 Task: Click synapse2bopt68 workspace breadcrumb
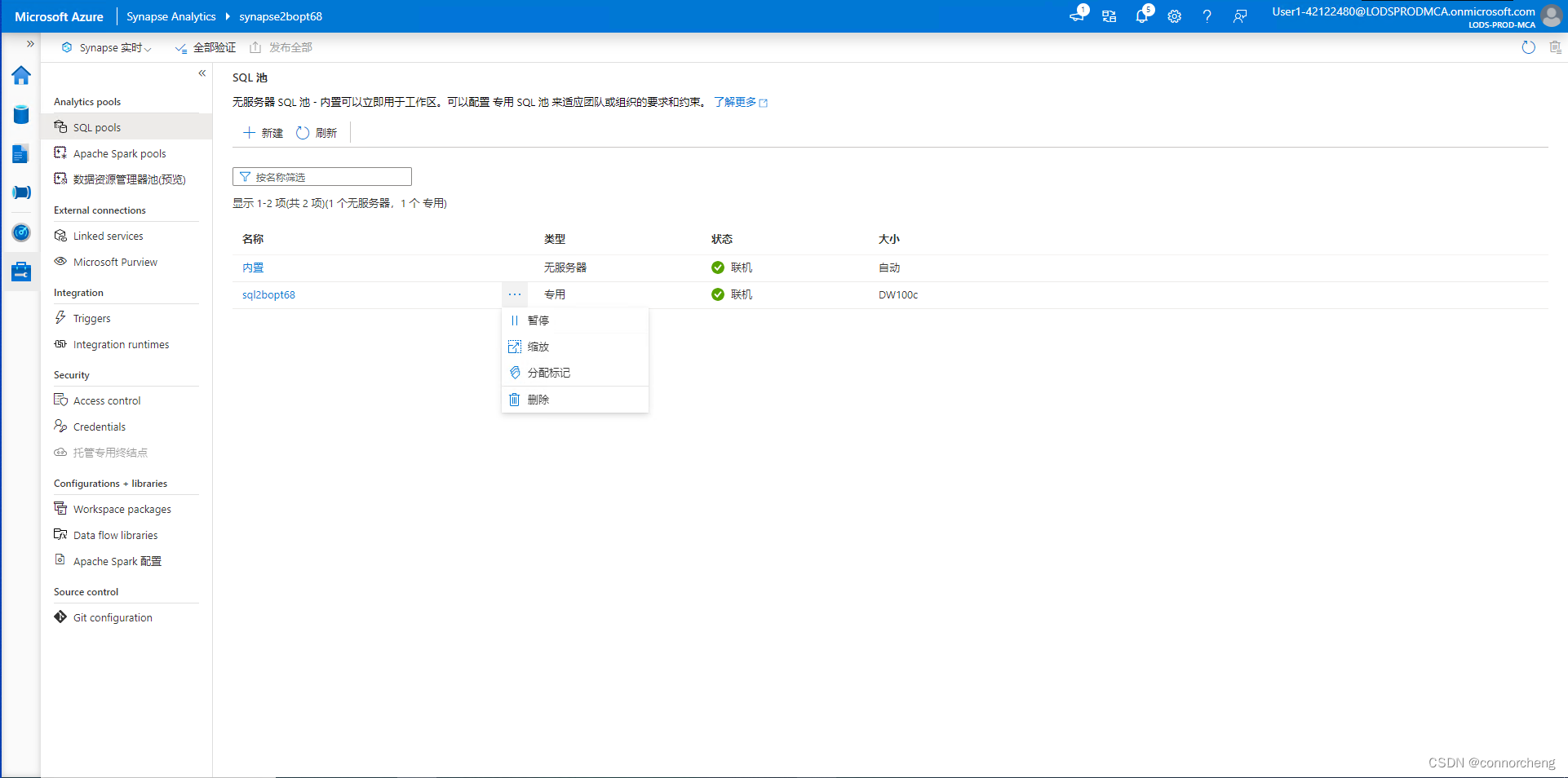coord(281,16)
